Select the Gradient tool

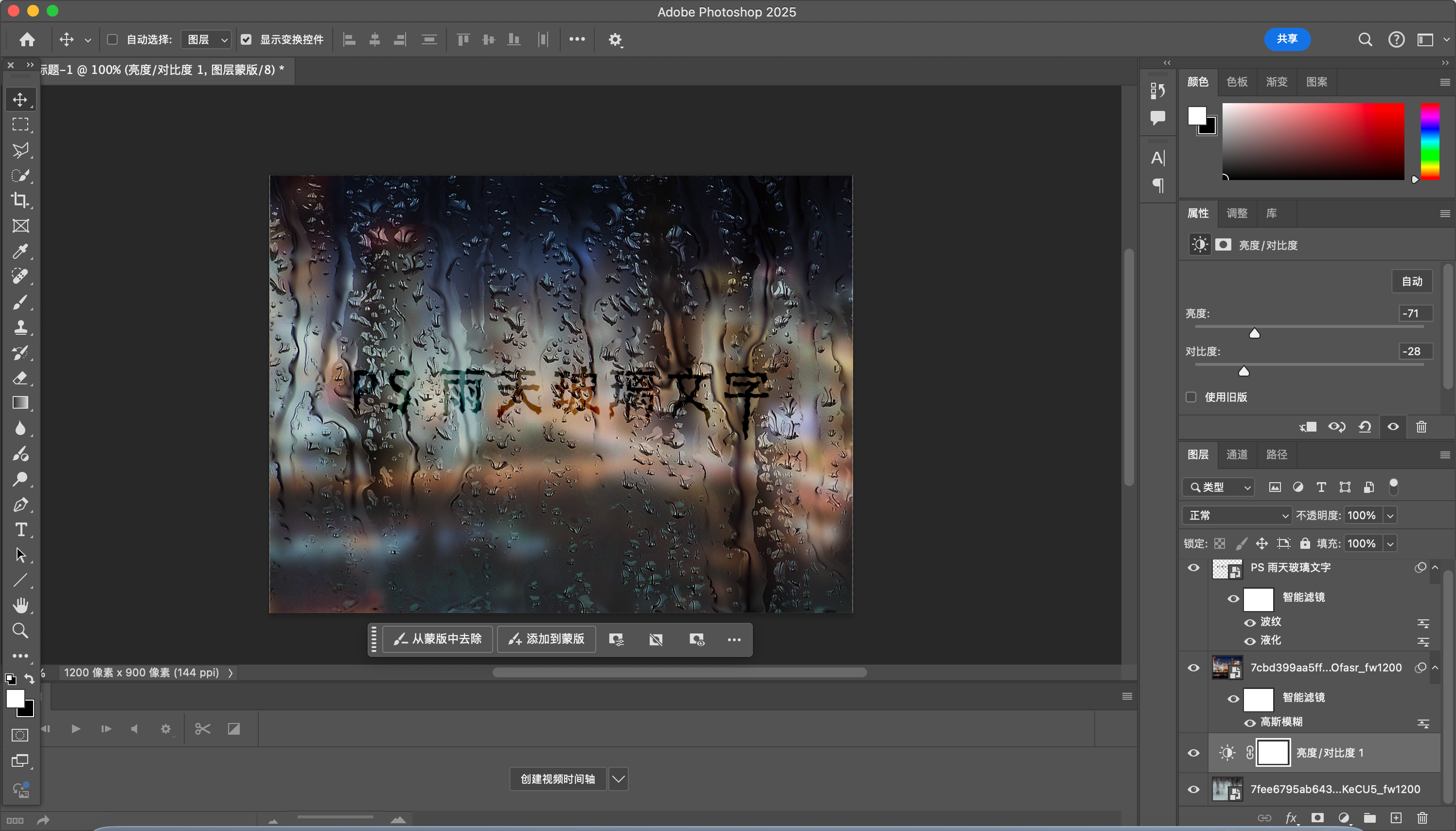[x=20, y=403]
